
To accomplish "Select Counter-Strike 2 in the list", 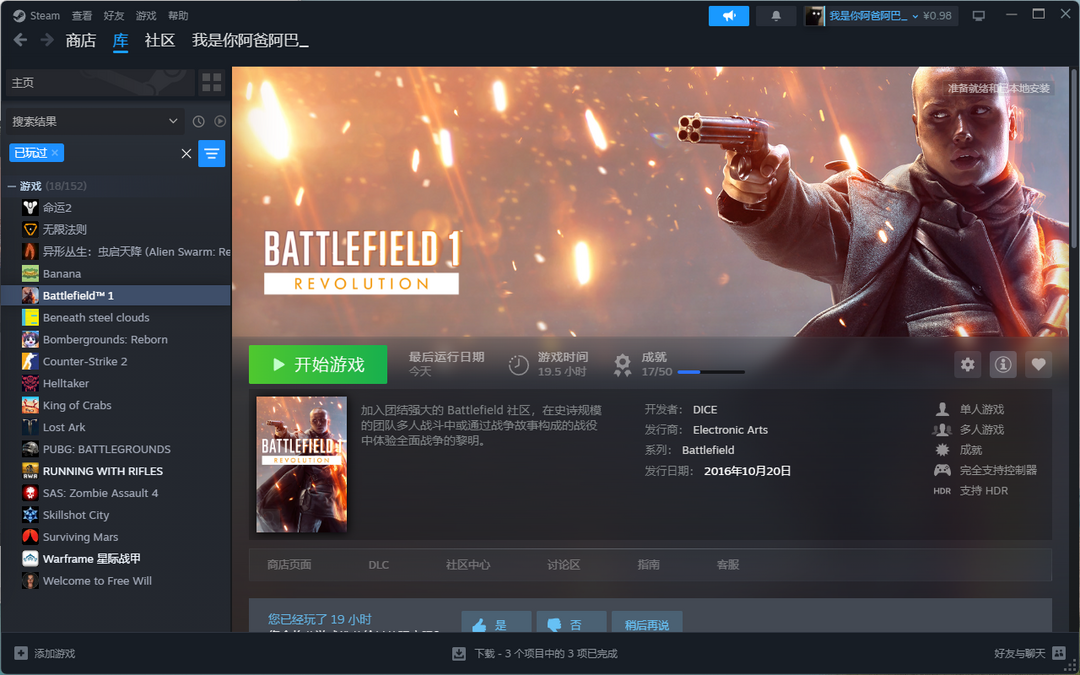I will click(116, 362).
